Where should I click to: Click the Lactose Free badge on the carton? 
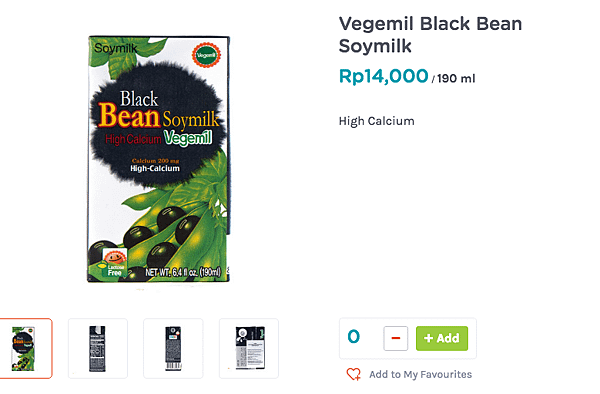point(112,263)
